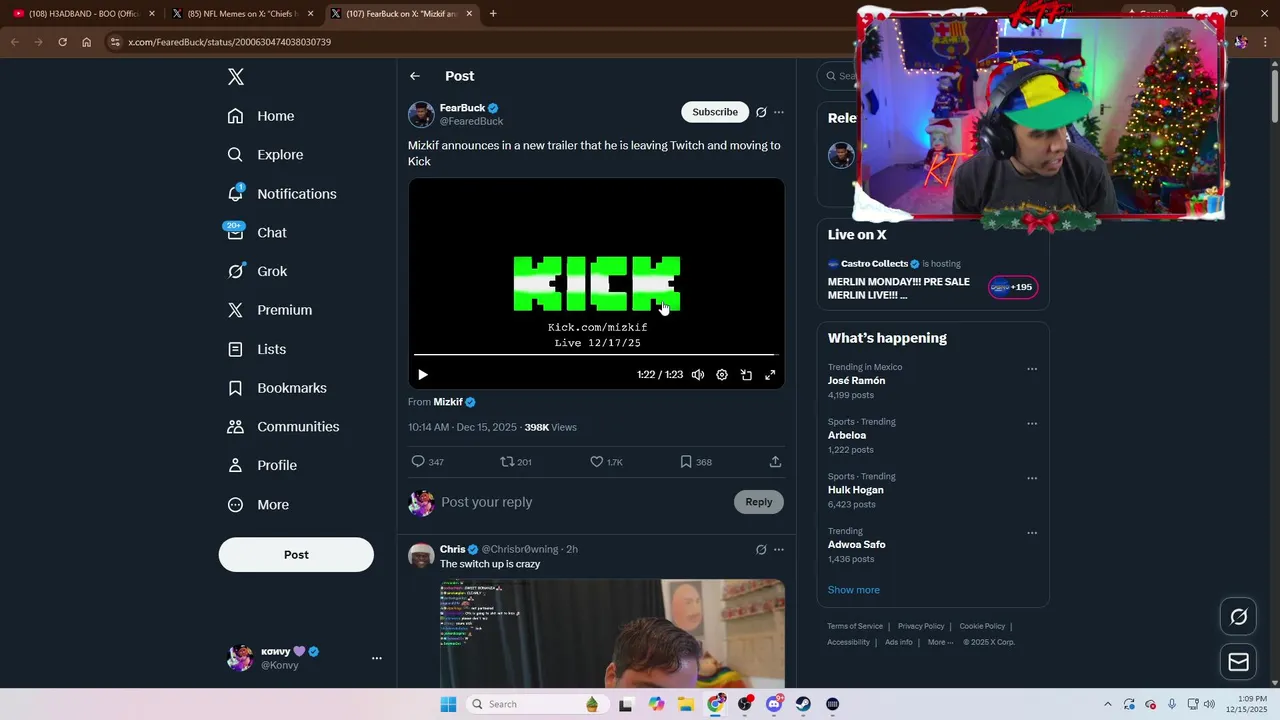Image resolution: width=1280 pixels, height=720 pixels.
Task: Open the floating Grok button
Action: pyautogui.click(x=1239, y=617)
